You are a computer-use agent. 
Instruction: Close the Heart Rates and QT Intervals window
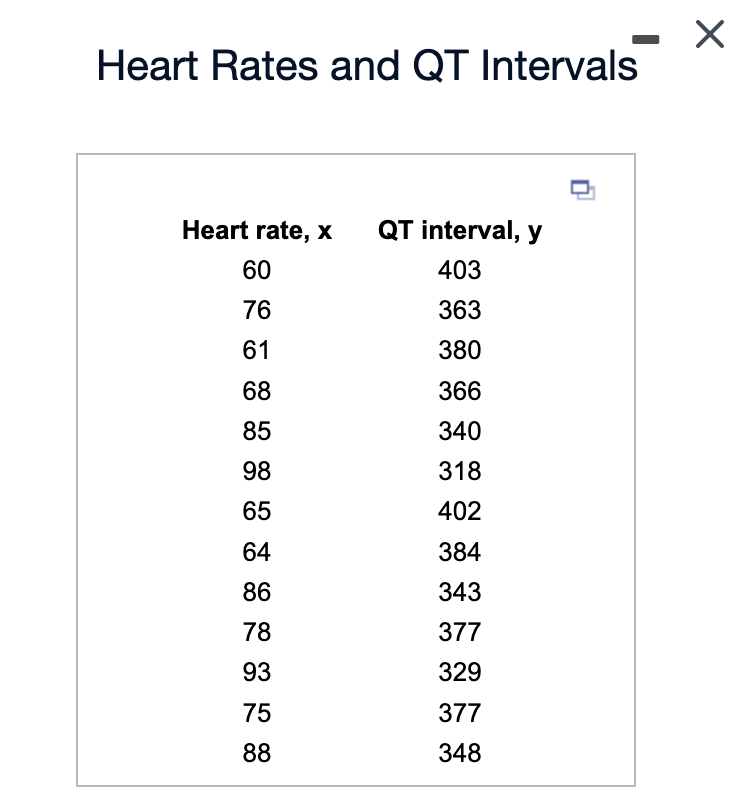[x=709, y=34]
